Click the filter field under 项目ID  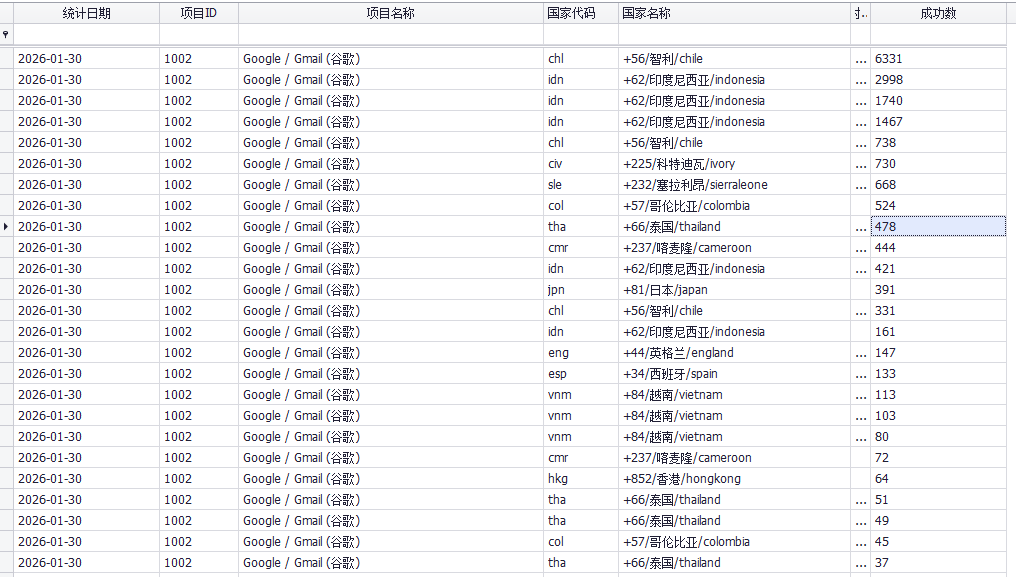click(199, 34)
